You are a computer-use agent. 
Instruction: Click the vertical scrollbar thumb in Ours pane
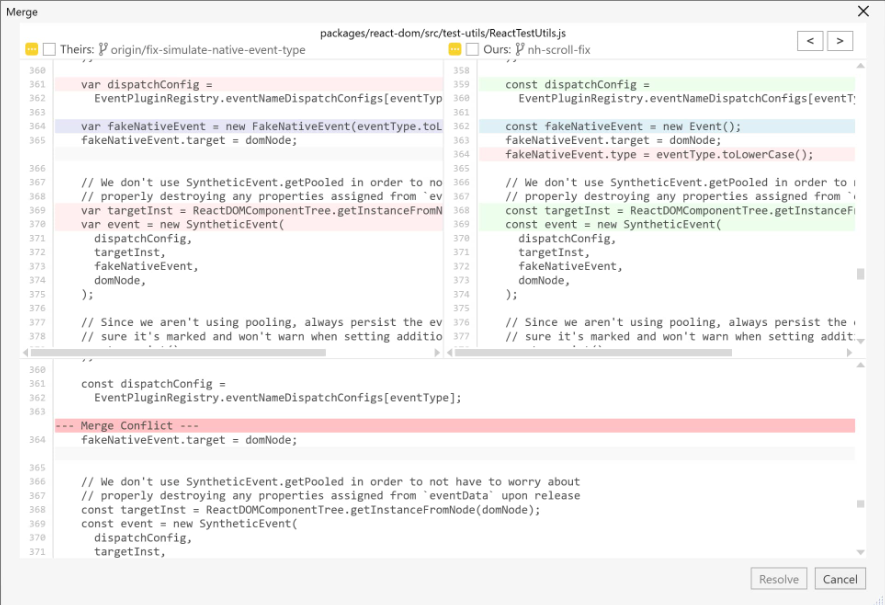pyautogui.click(x=860, y=274)
